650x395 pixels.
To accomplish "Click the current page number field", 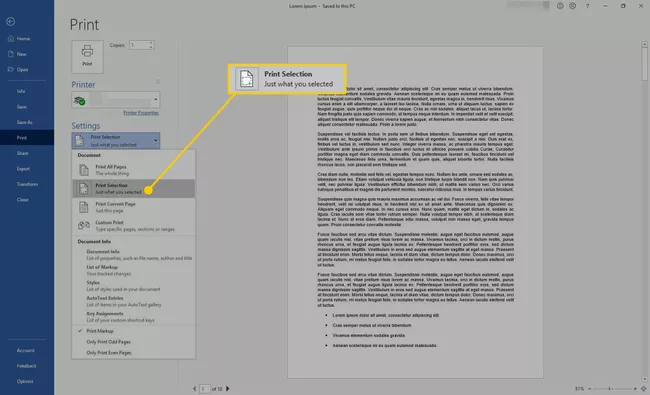I will click(204, 389).
